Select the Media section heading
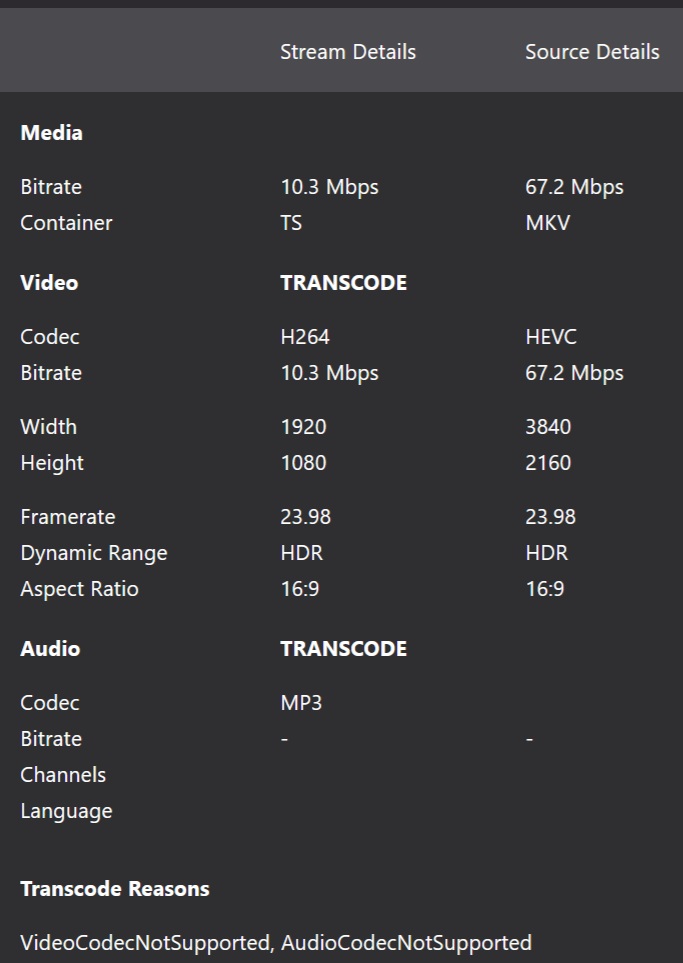 pyautogui.click(x=51, y=133)
